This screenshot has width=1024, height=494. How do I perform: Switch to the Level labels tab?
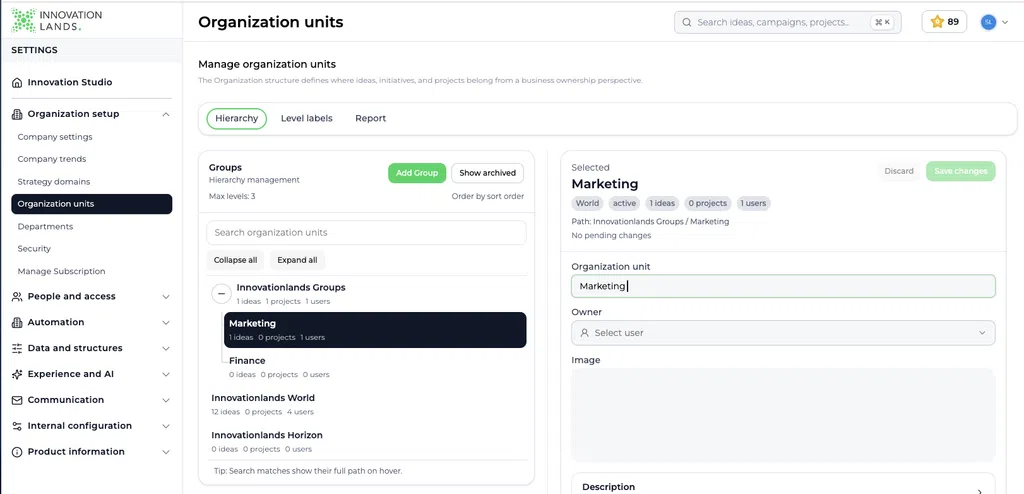pos(306,118)
